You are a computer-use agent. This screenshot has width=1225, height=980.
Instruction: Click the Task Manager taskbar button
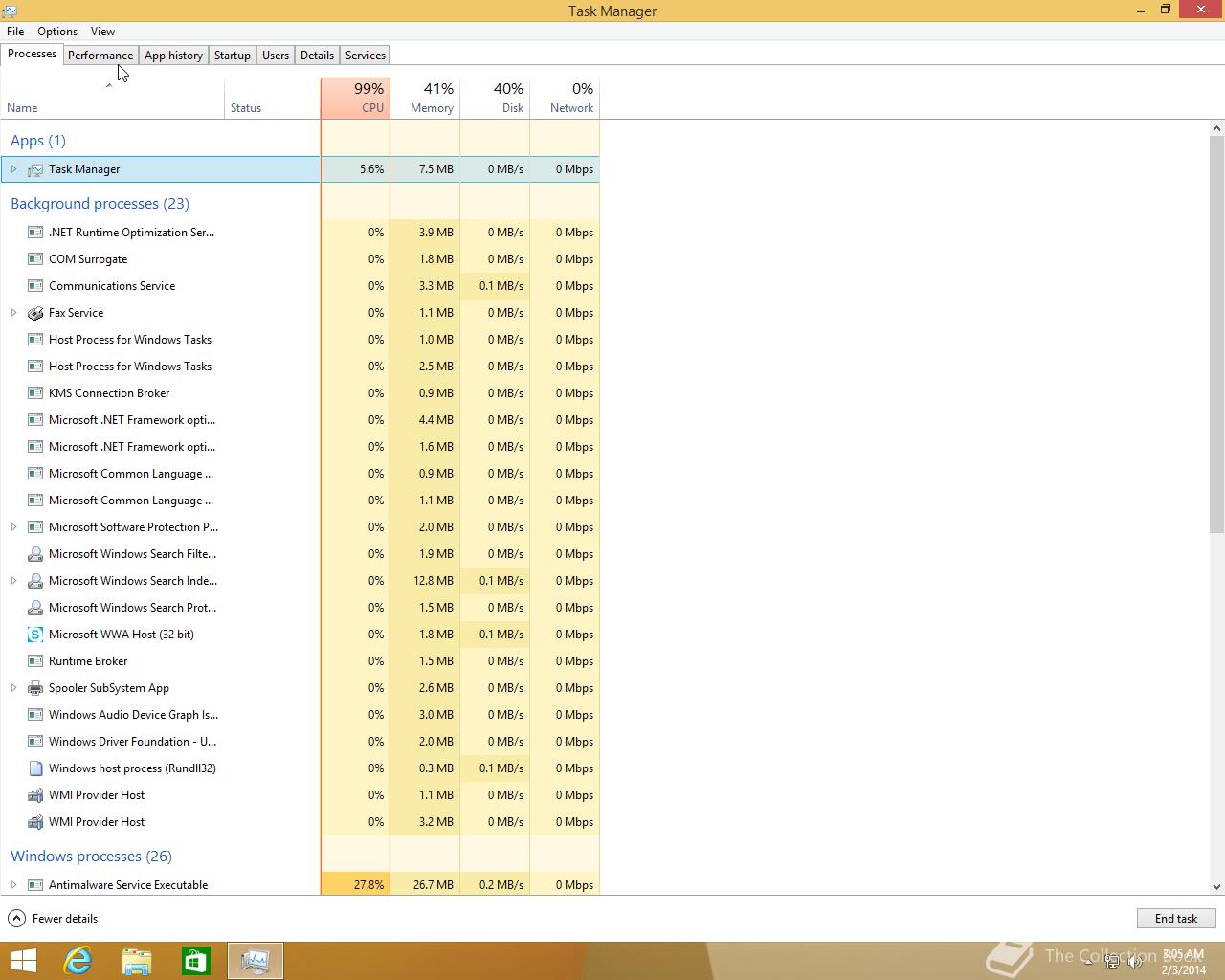tap(256, 961)
